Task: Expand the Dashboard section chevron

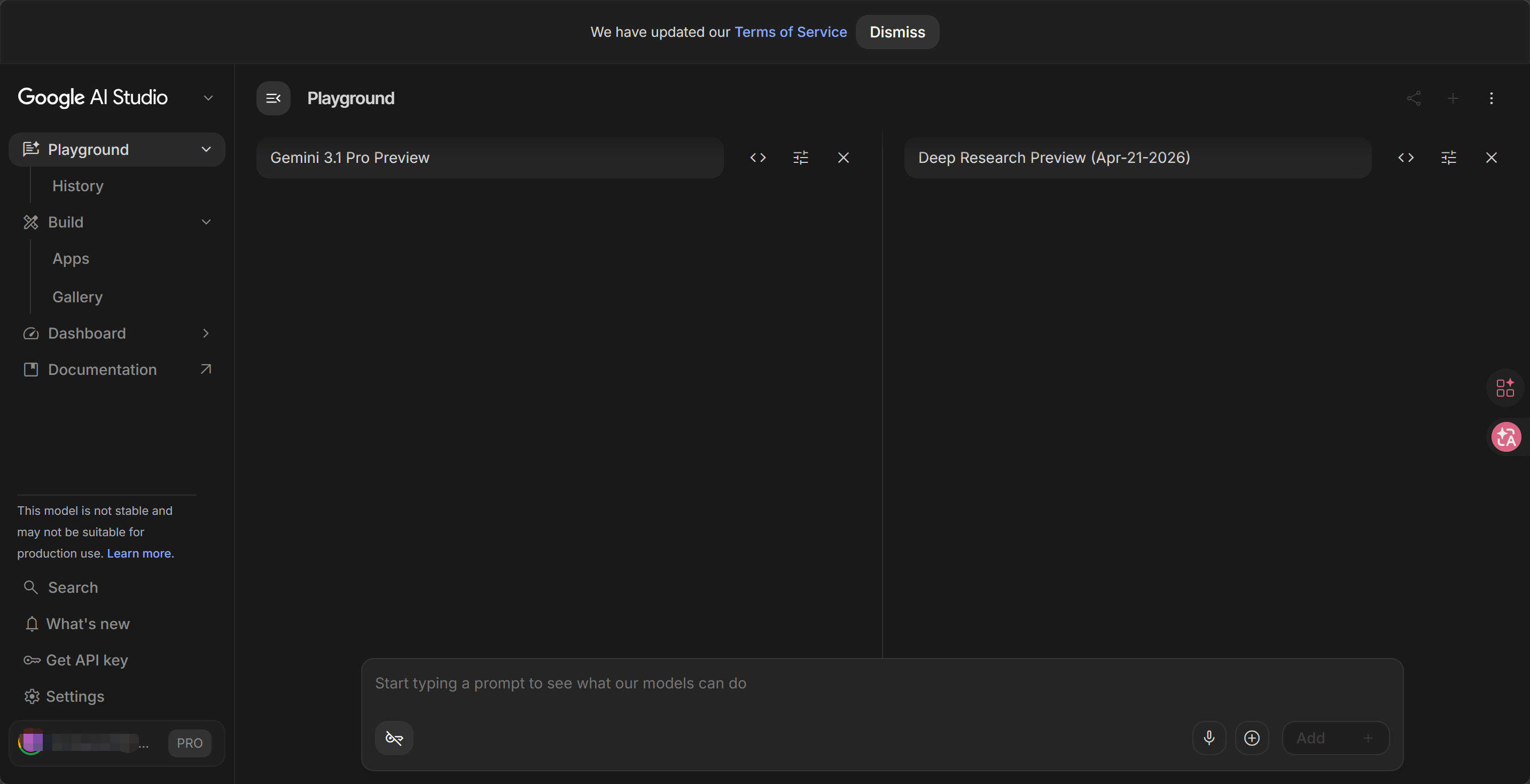Action: coord(206,333)
